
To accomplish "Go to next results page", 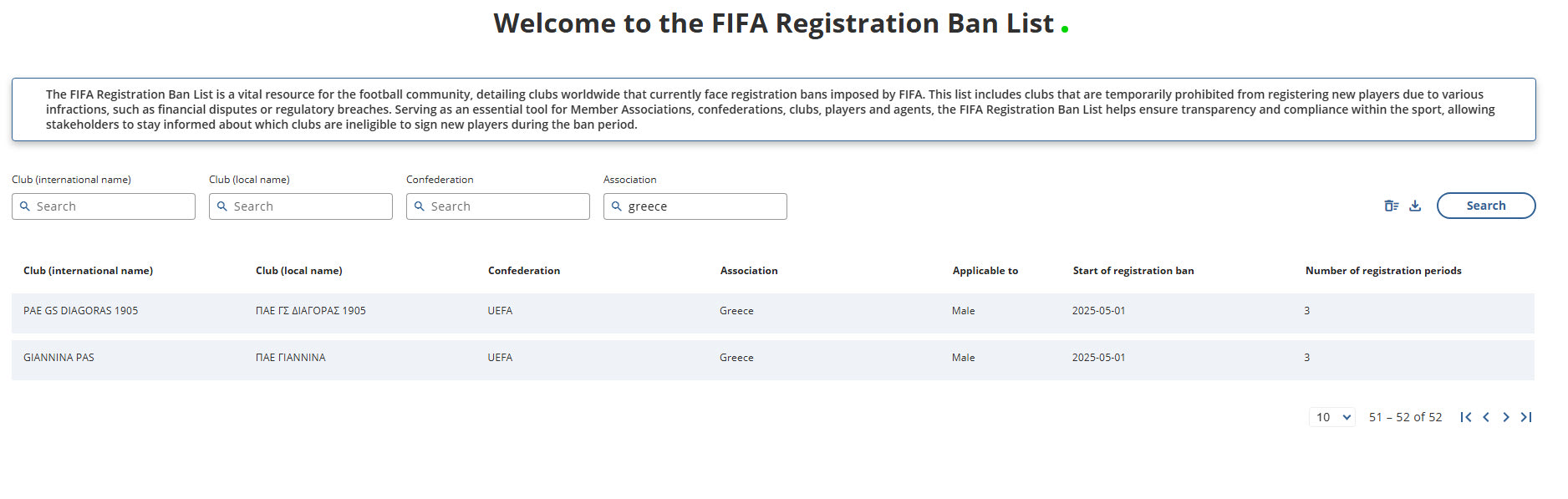I will tap(1506, 417).
